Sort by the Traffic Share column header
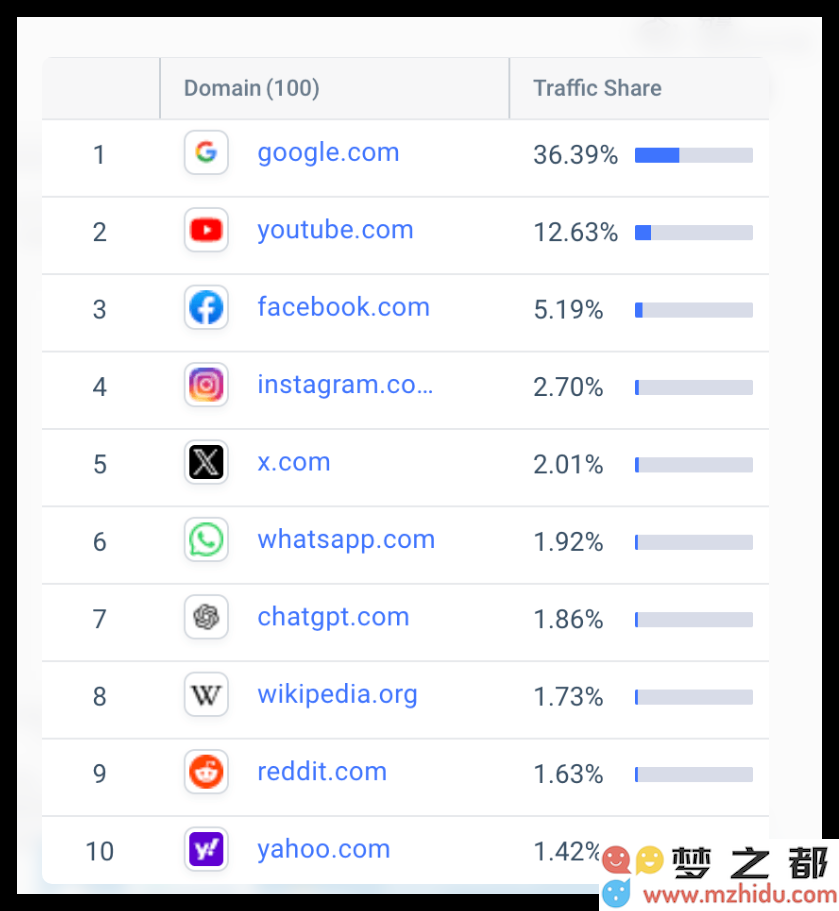Viewport: 839px width, 911px height. 597,88
